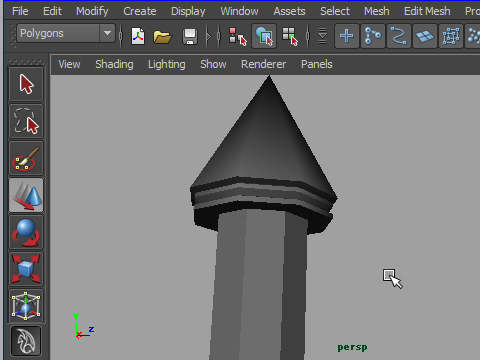Activate the Move tool

[x=26, y=195]
